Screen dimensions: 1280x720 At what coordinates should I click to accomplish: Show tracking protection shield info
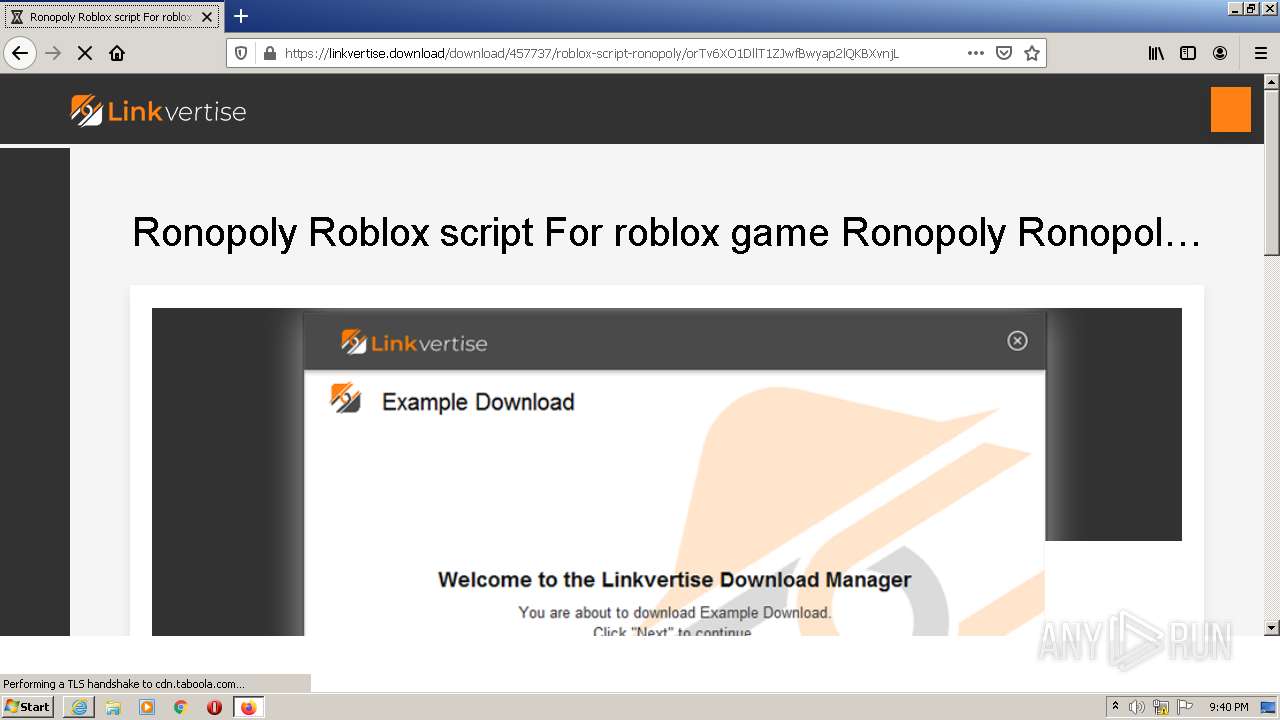241,53
